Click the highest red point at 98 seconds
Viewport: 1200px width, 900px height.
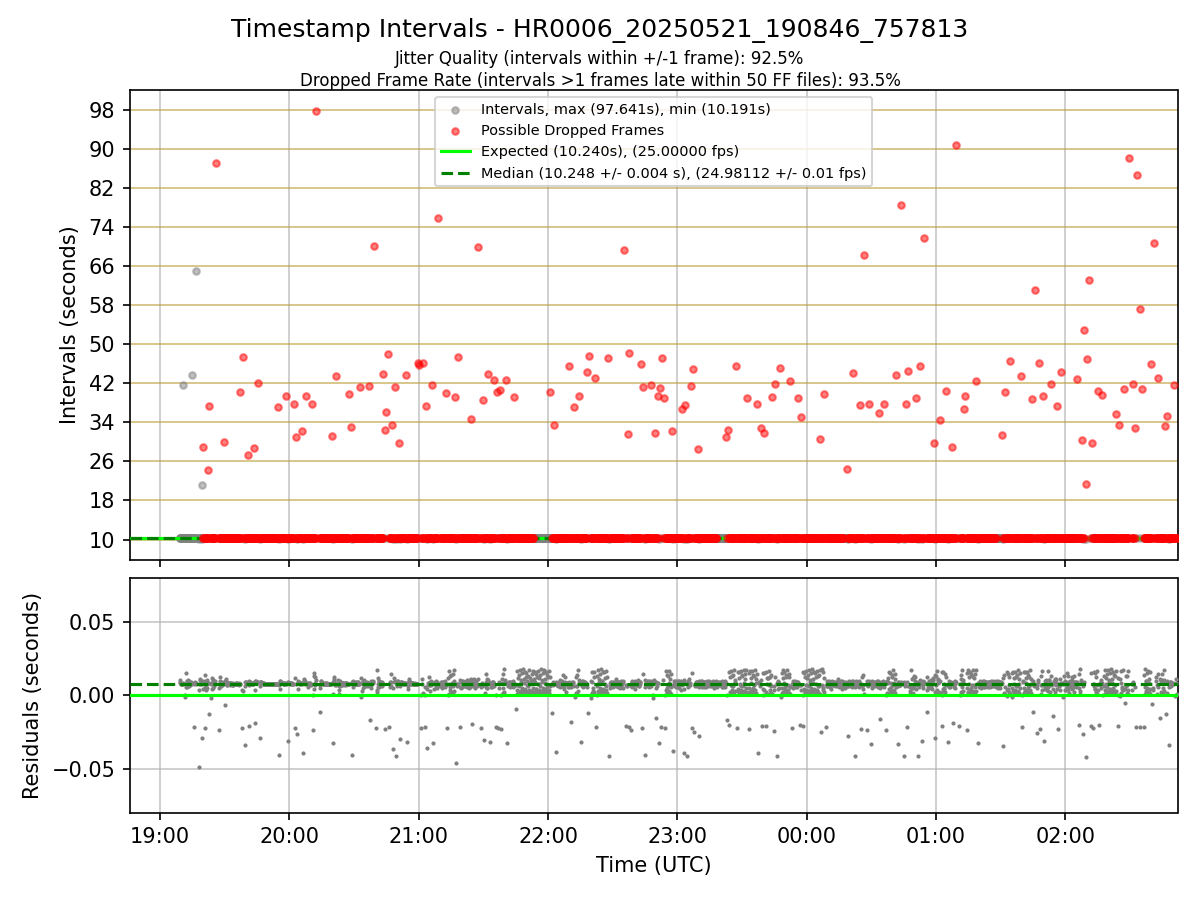click(316, 111)
